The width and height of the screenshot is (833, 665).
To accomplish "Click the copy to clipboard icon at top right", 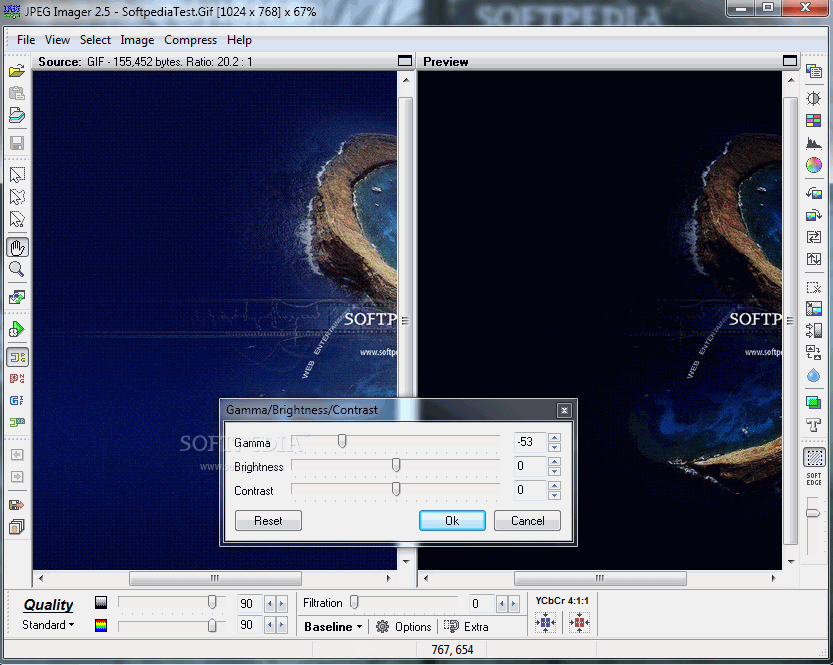I will click(x=813, y=71).
